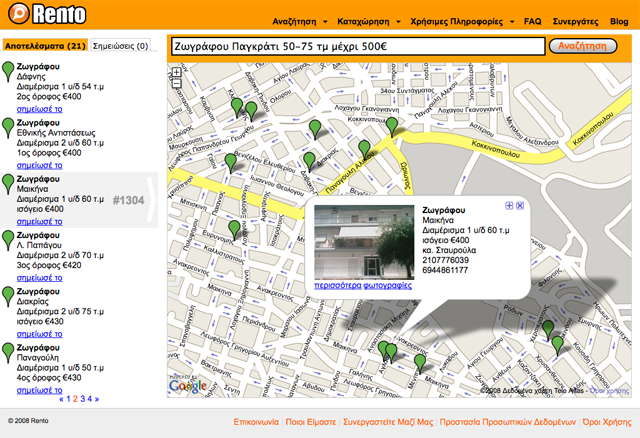This screenshot has width=640, height=438.
Task: Zoom out on the map
Action: (176, 83)
